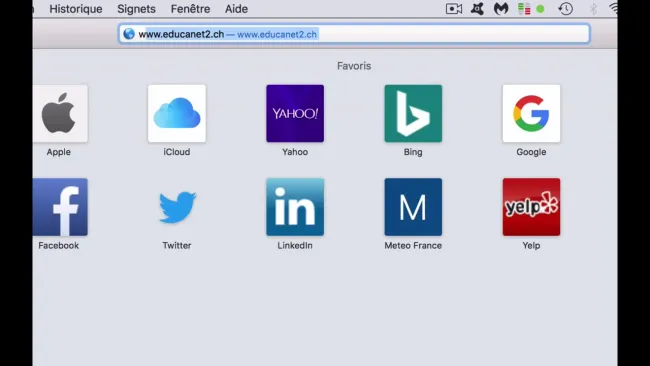Click the Yahoo label text
The width and height of the screenshot is (650, 366).
pyautogui.click(x=295, y=152)
